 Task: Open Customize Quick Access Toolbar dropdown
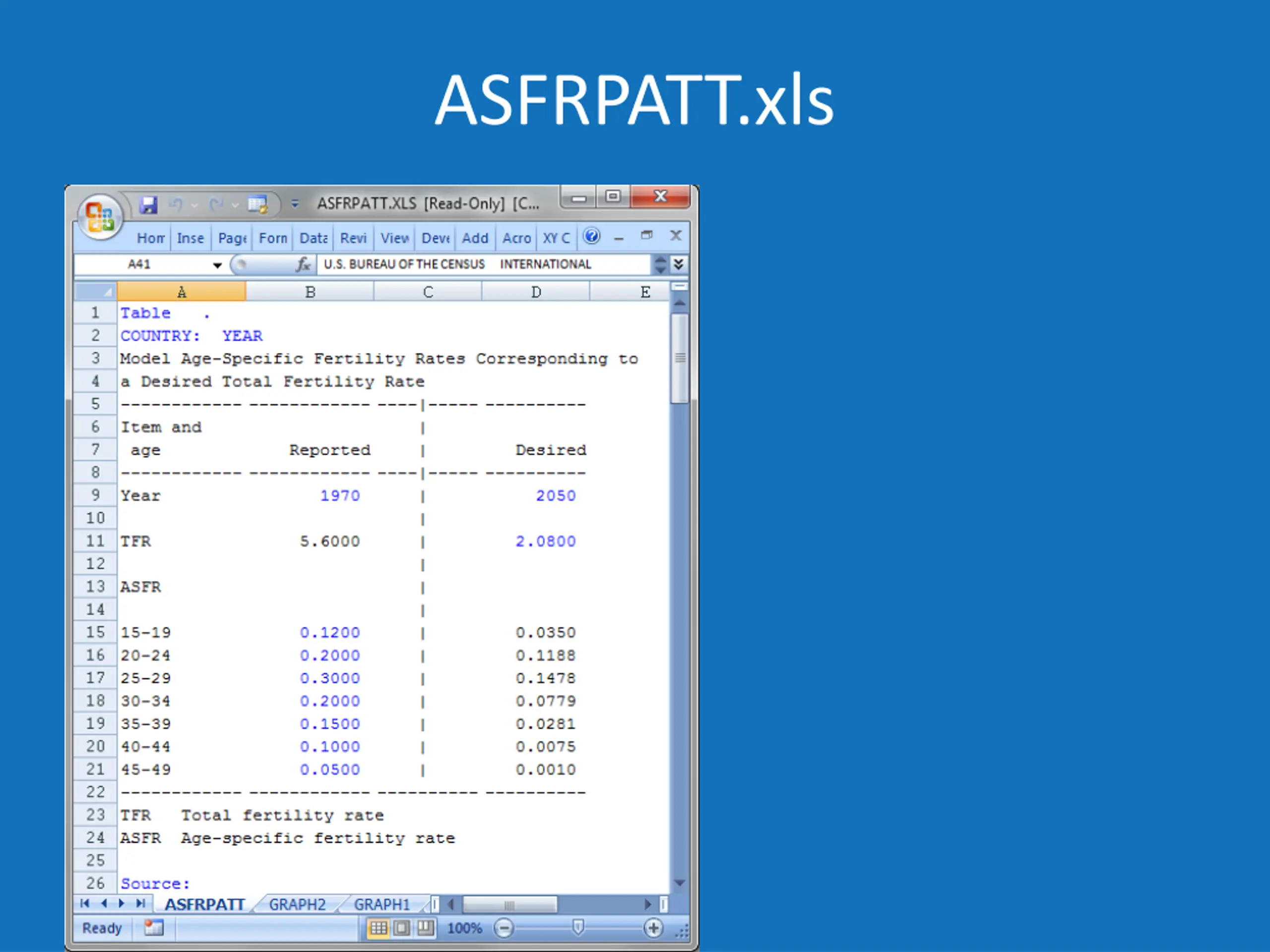pyautogui.click(x=295, y=204)
